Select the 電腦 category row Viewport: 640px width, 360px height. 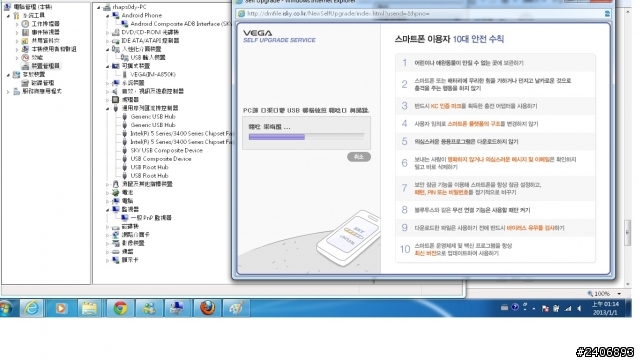click(127, 201)
